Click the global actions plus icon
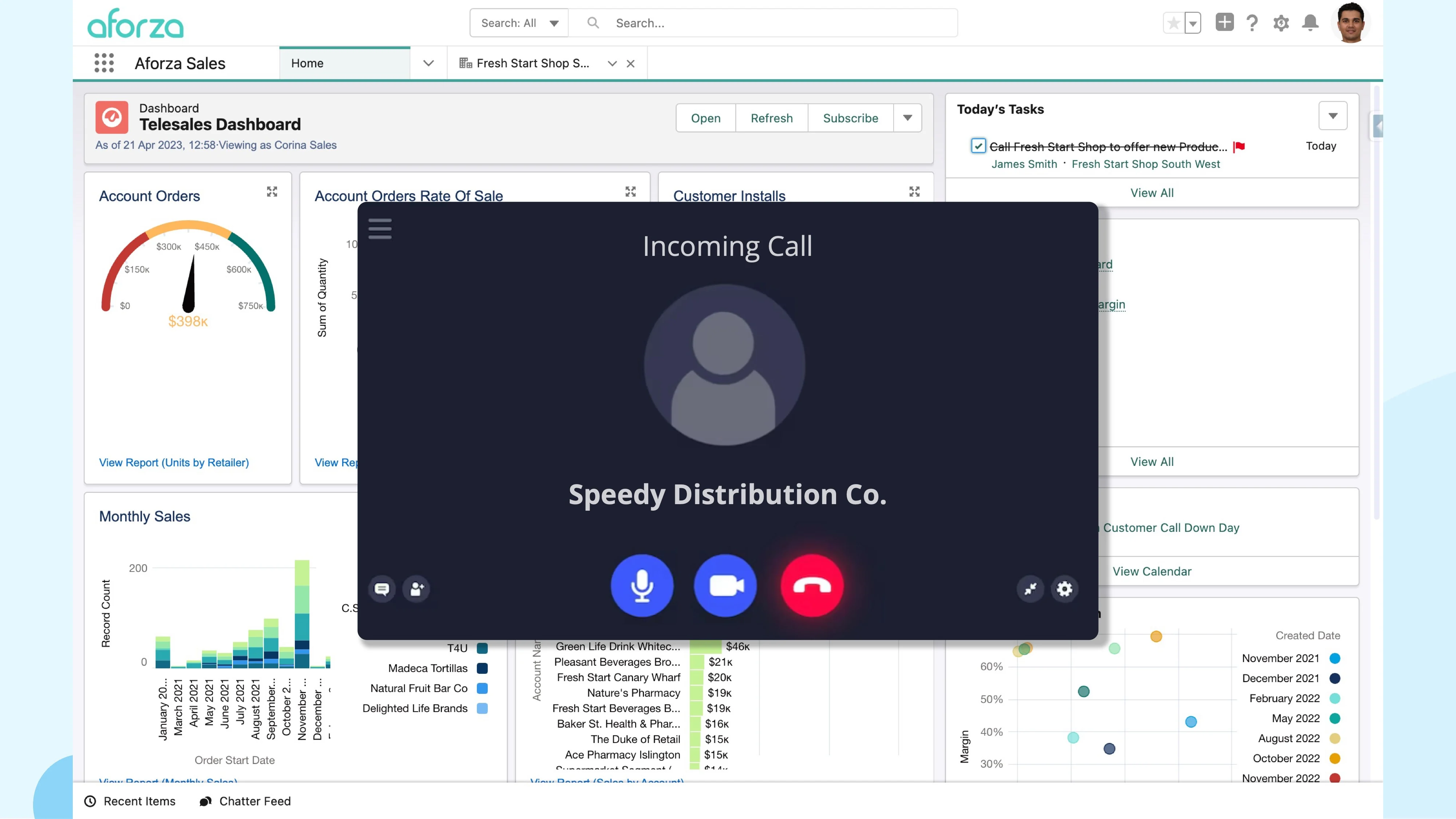Image resolution: width=1456 pixels, height=819 pixels. [1224, 23]
